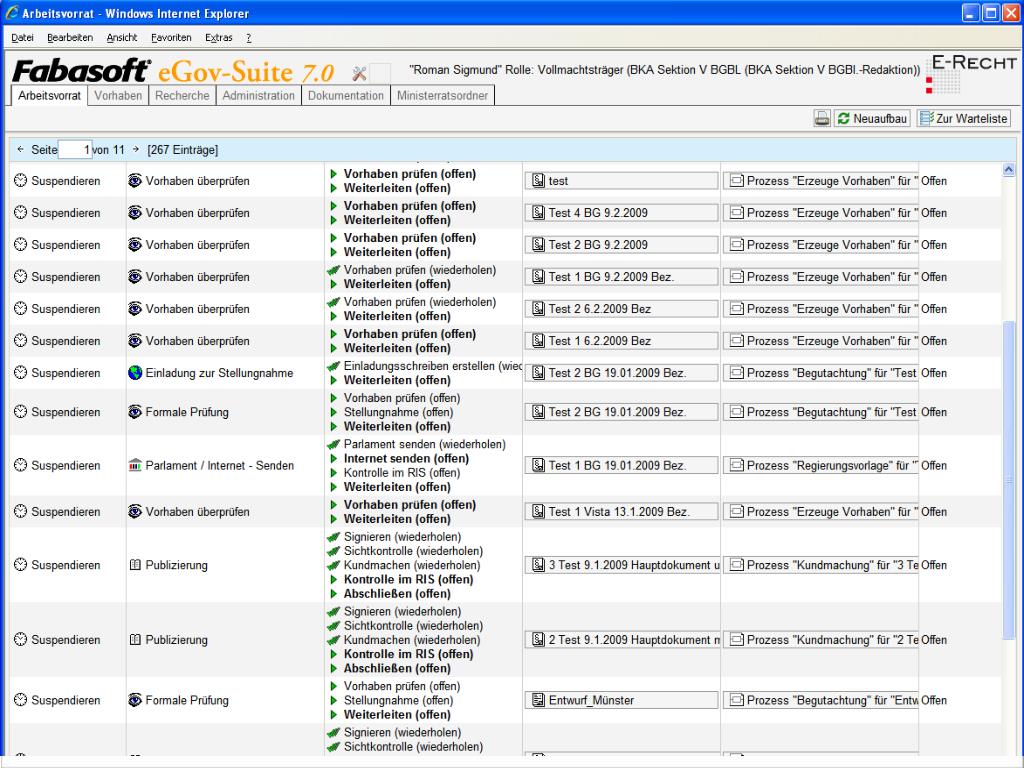The height and width of the screenshot is (768, 1024).
Task: Open the Favoriten menu
Action: click(171, 38)
